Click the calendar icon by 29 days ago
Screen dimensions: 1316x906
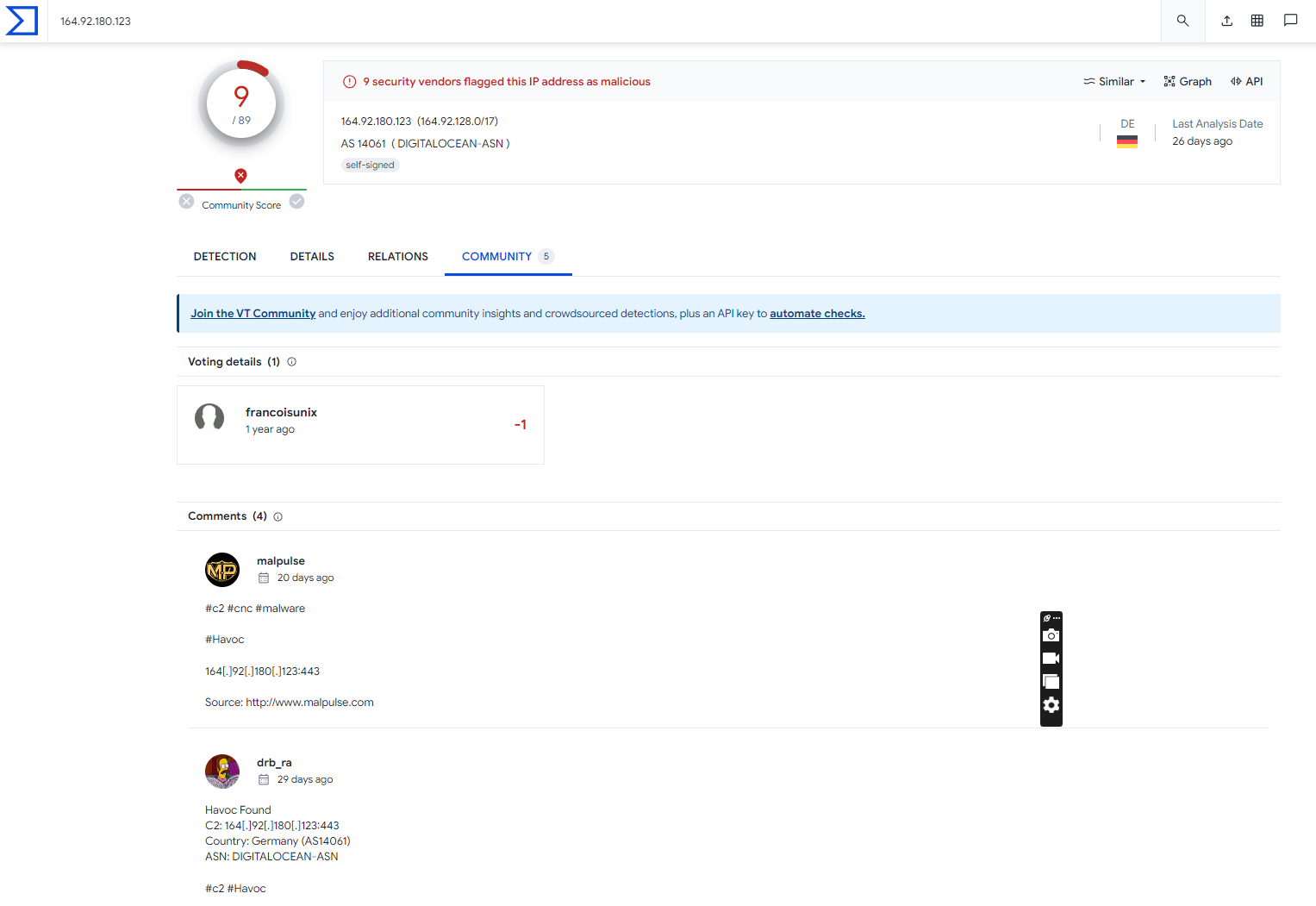pos(264,780)
